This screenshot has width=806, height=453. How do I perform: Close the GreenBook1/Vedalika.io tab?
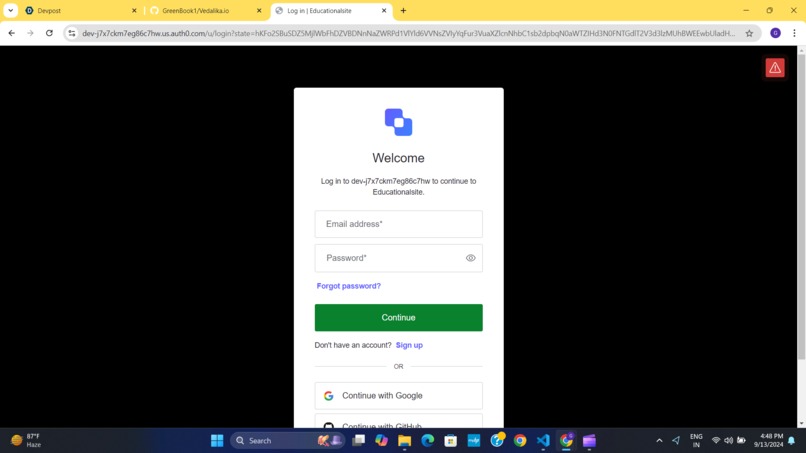pos(259,11)
